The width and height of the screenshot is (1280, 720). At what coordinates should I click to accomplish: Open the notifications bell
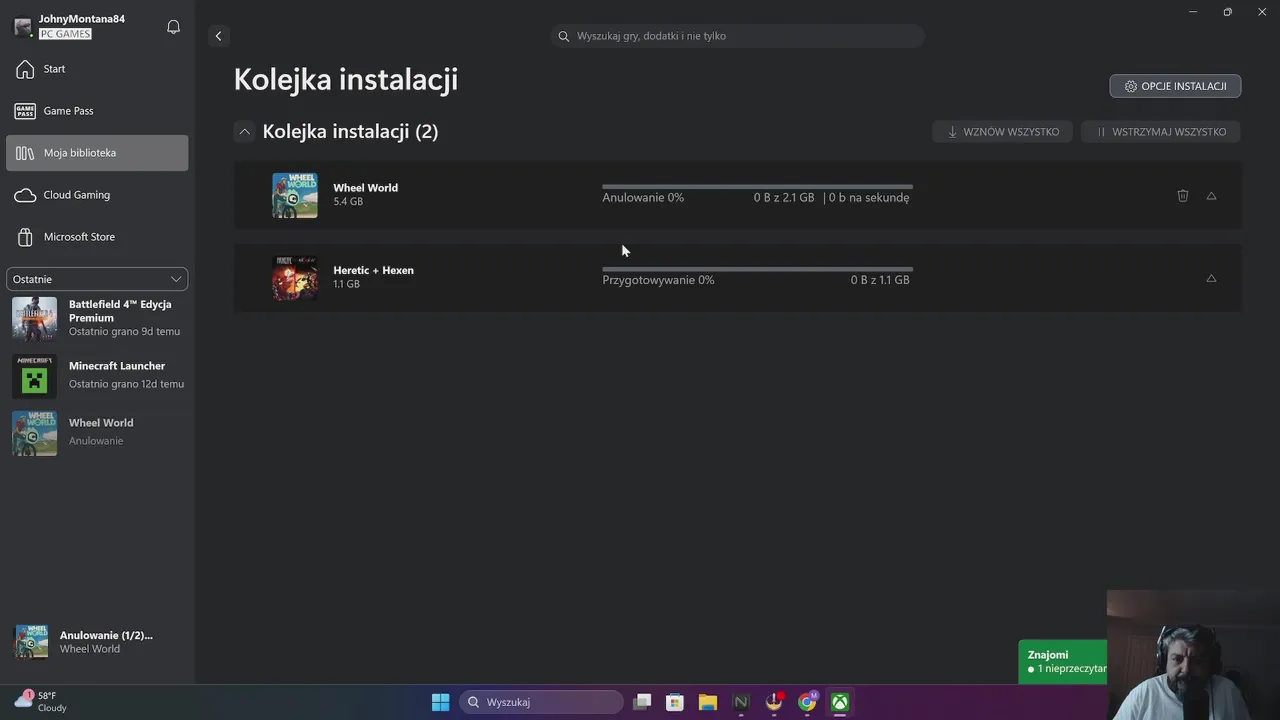click(x=173, y=27)
